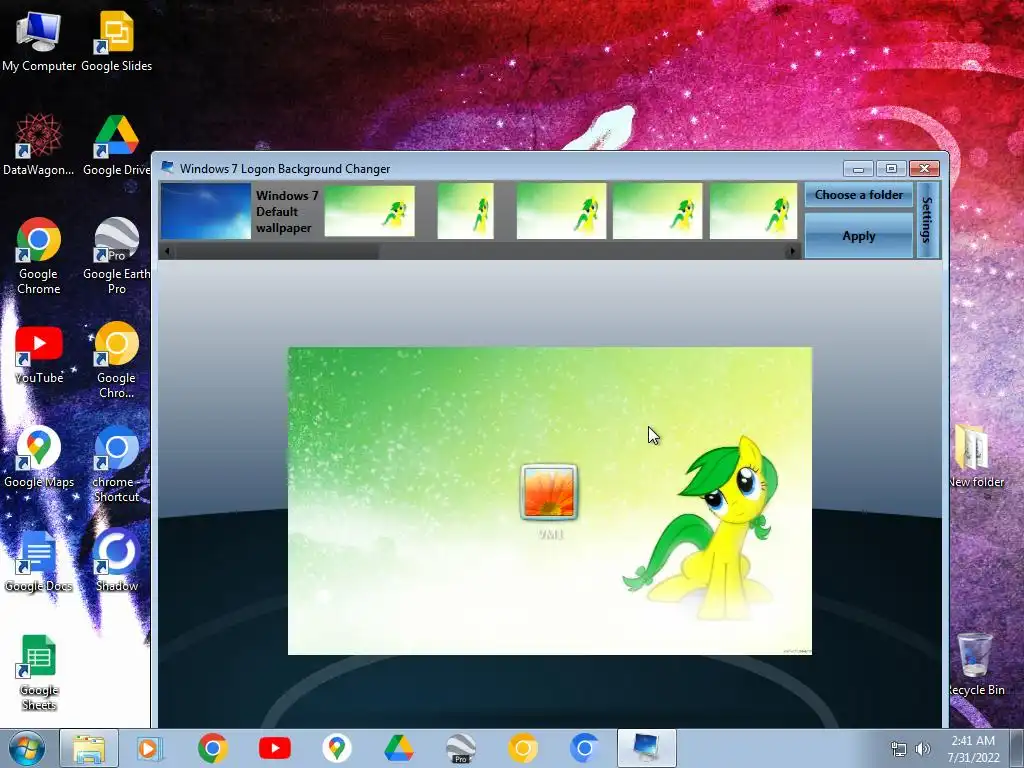
Task: Open Google Maps desktop shortcut
Action: click(x=39, y=457)
